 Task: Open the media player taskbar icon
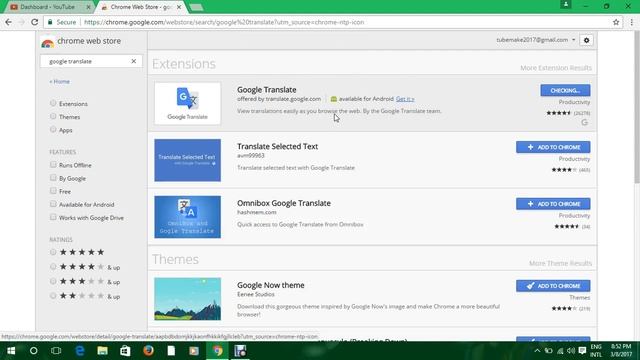194,351
